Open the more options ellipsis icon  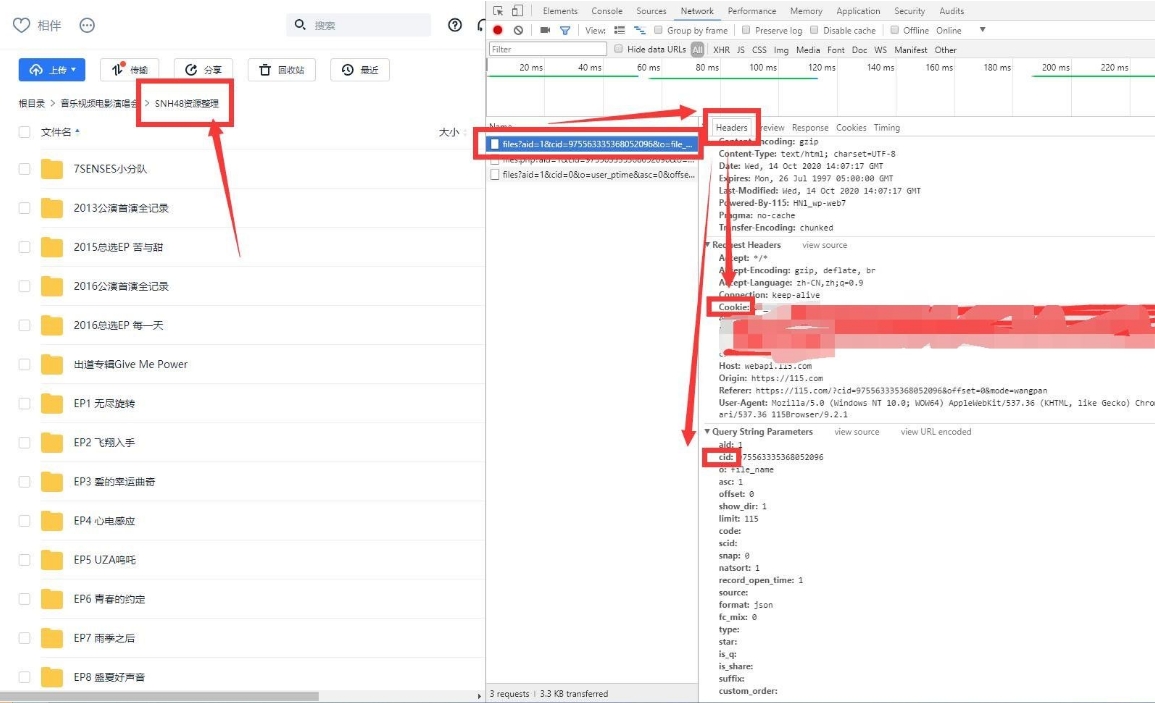coord(87,25)
